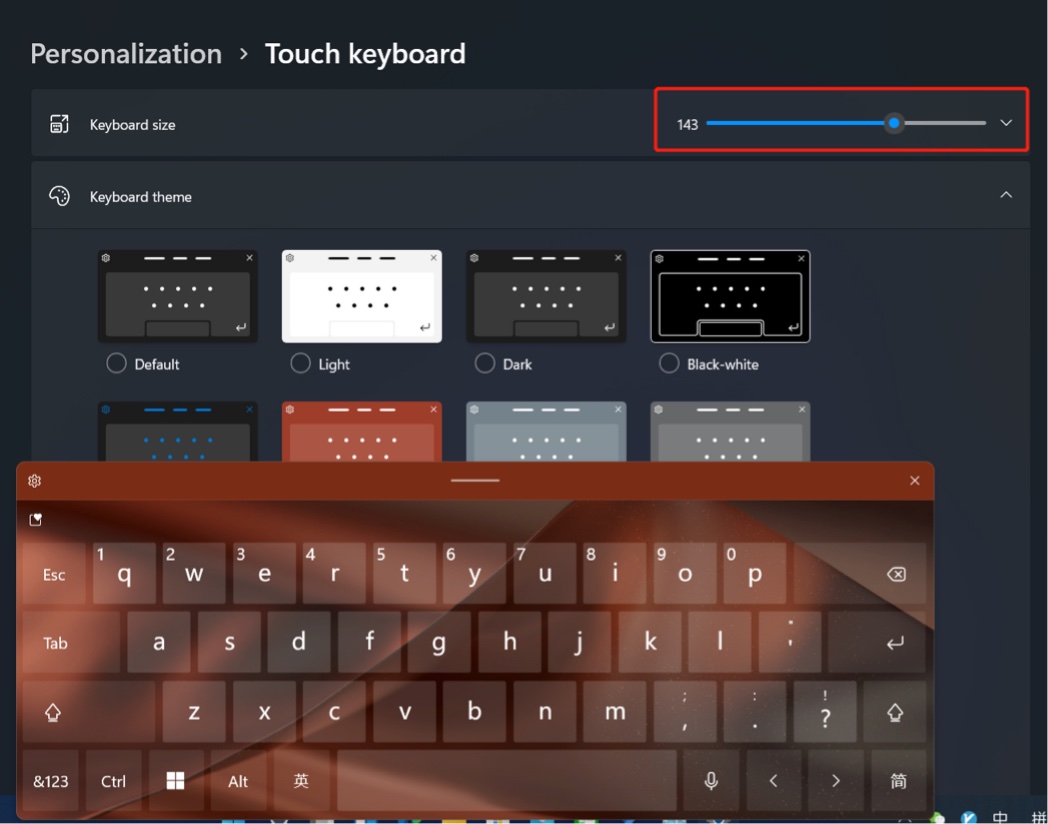The width and height of the screenshot is (1048, 824).
Task: Click the microphone voice typing key
Action: pyautogui.click(x=711, y=781)
